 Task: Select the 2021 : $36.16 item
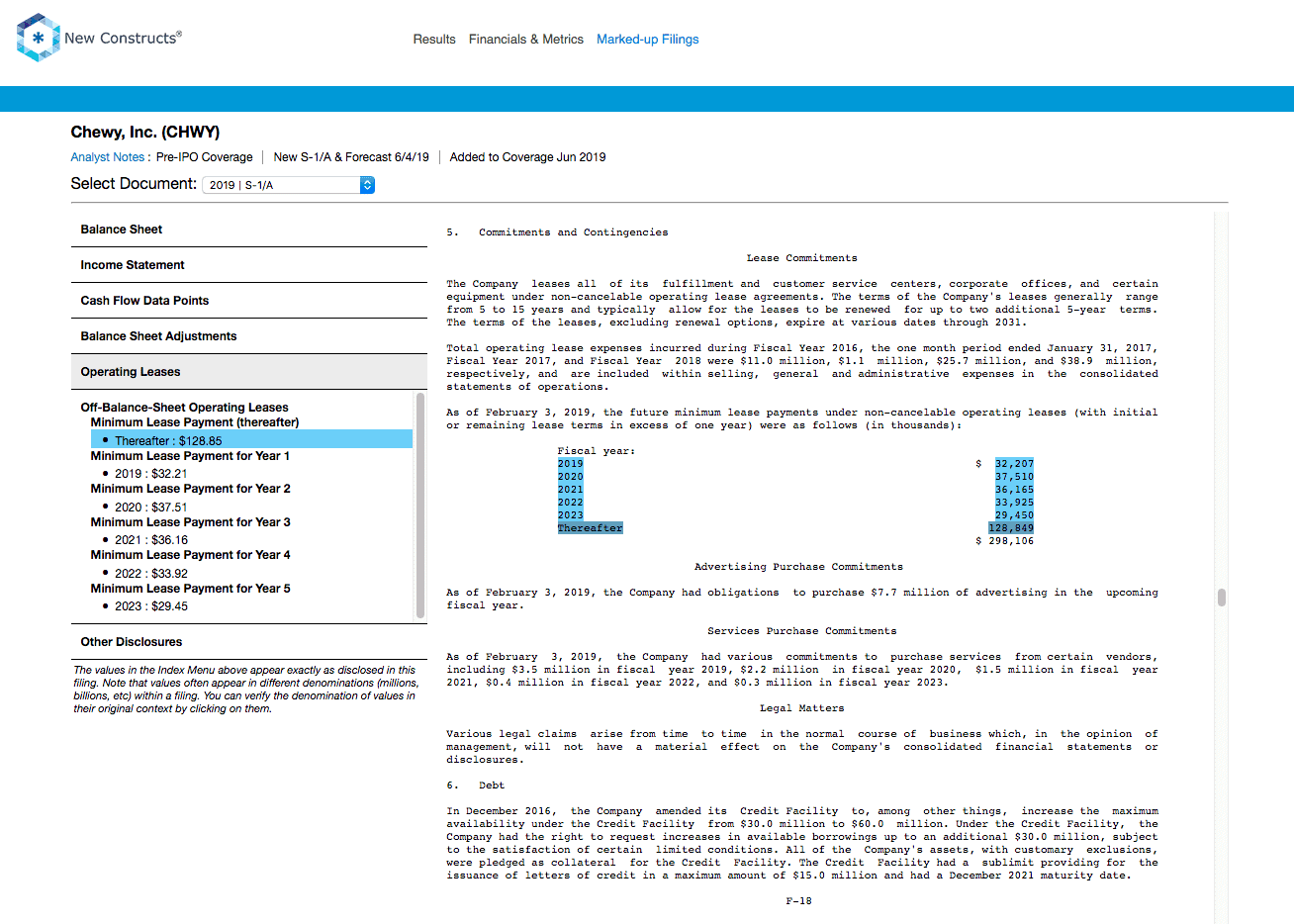[x=151, y=540]
